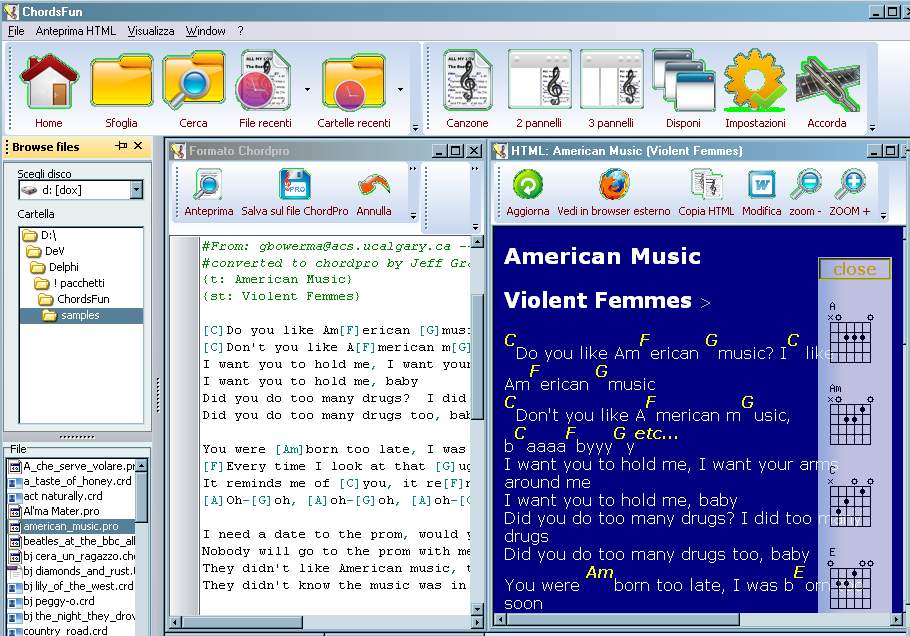Viewport: 910px width, 636px height.
Task: Pin the Browse files panel
Action: (x=121, y=146)
